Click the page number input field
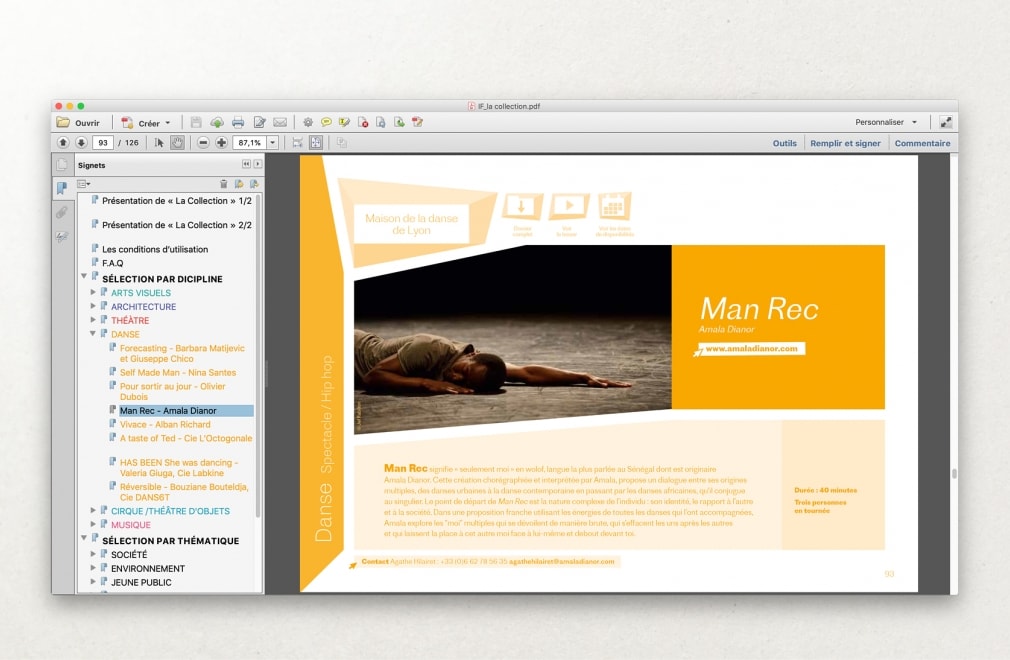The height and width of the screenshot is (660, 1010). tap(103, 143)
